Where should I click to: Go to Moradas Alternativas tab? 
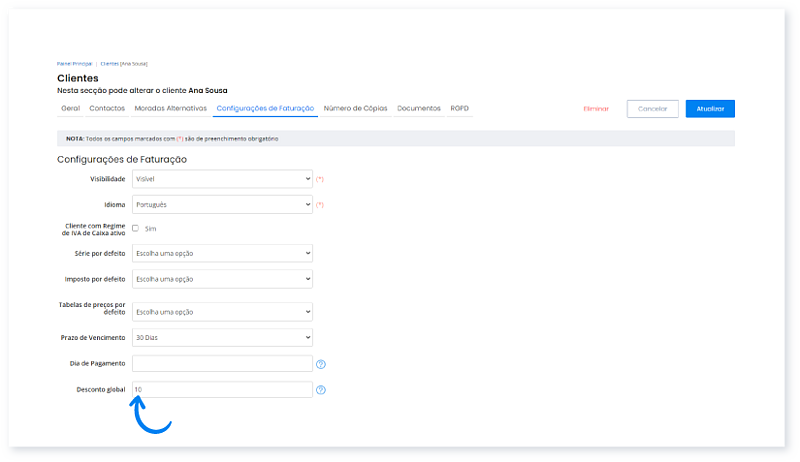pyautogui.click(x=170, y=108)
